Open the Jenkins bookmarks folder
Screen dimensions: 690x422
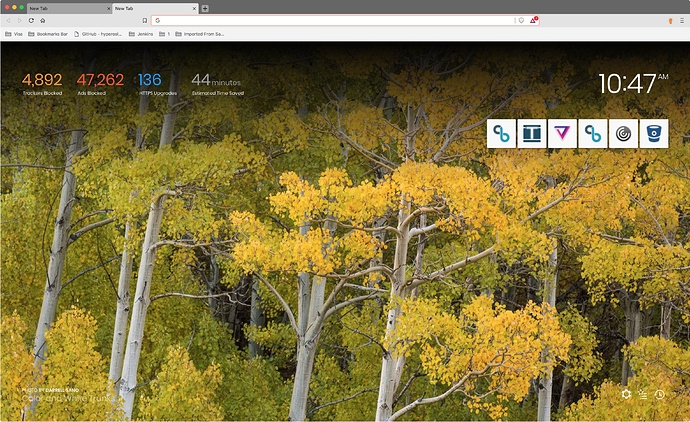pos(141,34)
